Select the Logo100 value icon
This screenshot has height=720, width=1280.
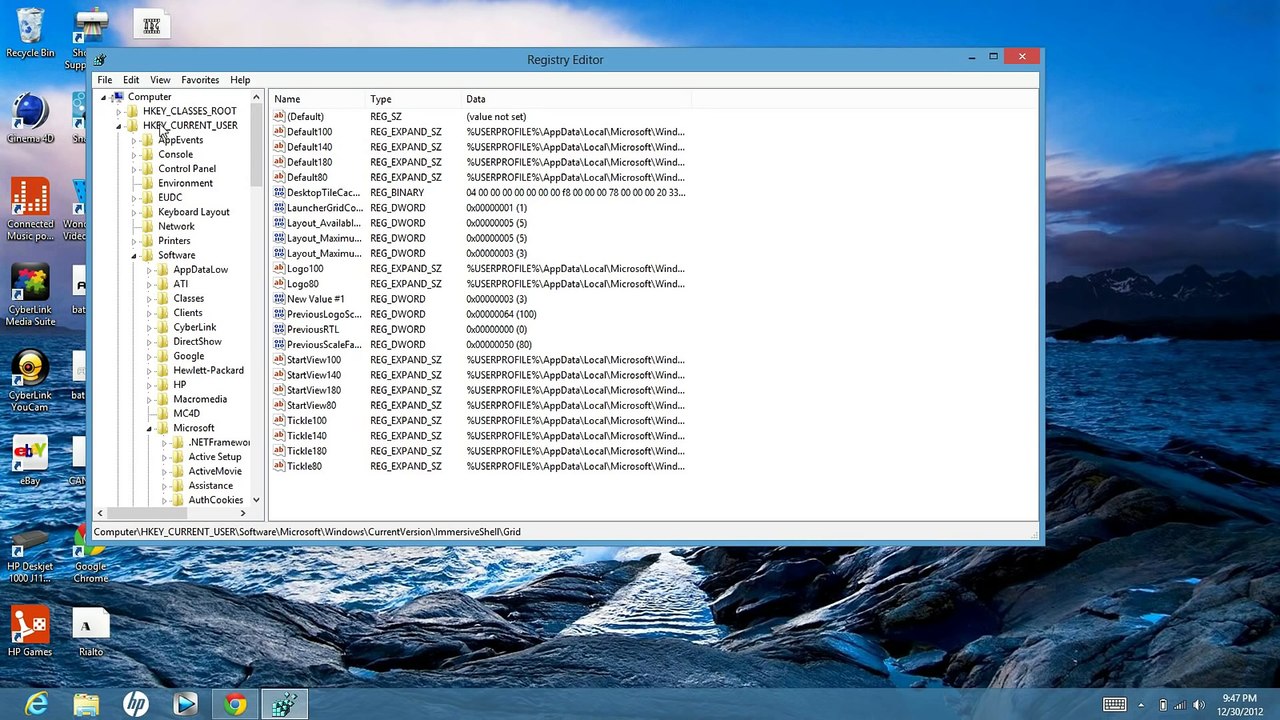coord(279,269)
